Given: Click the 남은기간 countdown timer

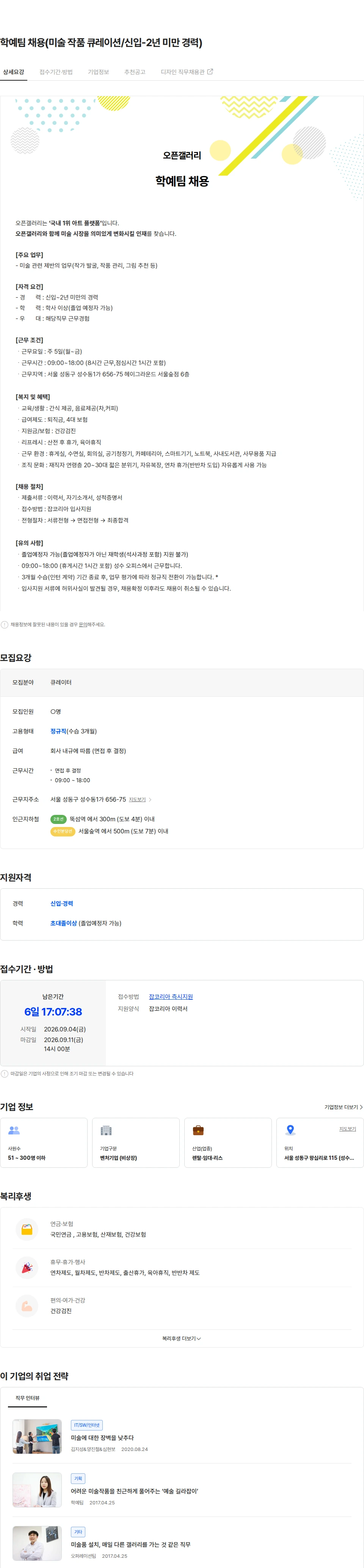Looking at the screenshot, I should pyautogui.click(x=53, y=1012).
